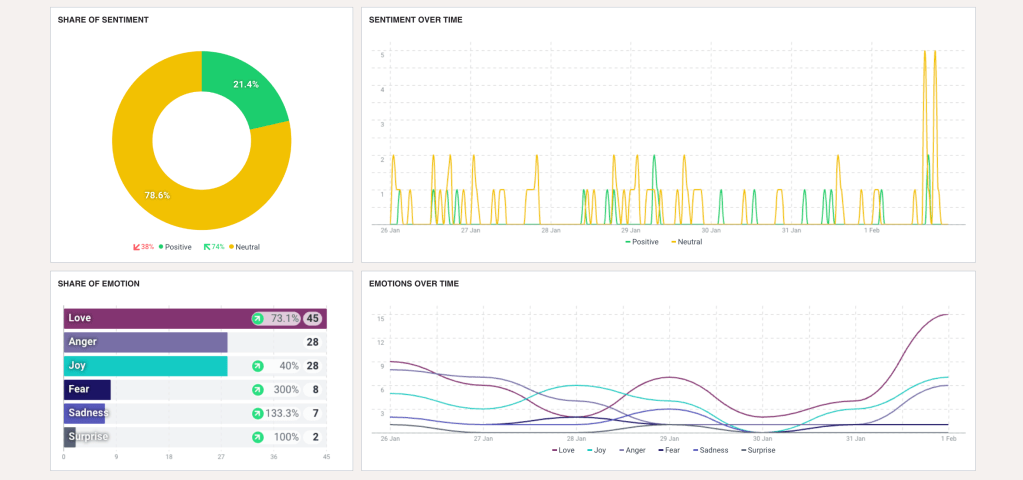
Task: Click the trend arrow icon beside Joy 40%
Action: (257, 366)
